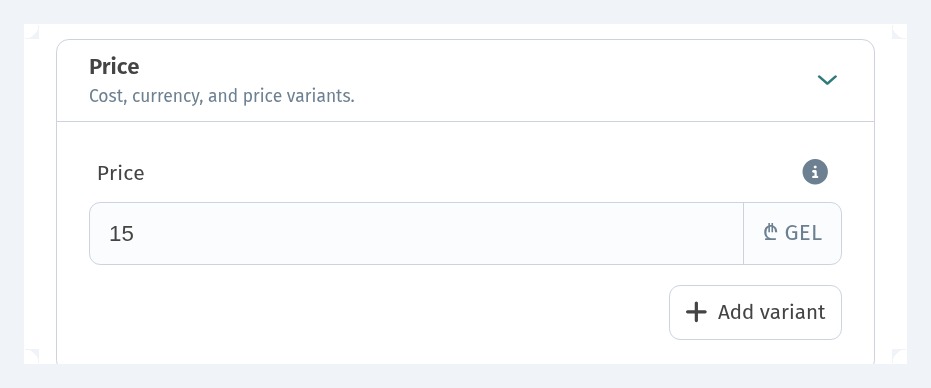Click the Price panel header bar
The image size is (931, 388).
466,81
